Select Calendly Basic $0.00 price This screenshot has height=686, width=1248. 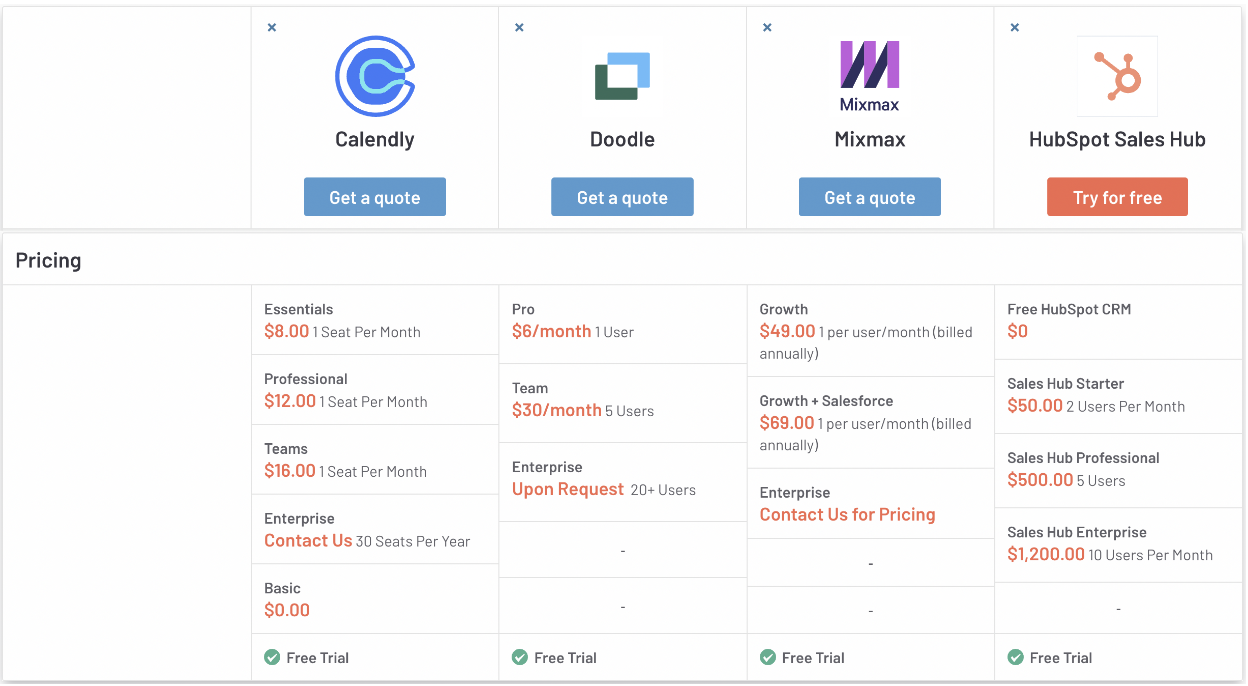pos(287,610)
